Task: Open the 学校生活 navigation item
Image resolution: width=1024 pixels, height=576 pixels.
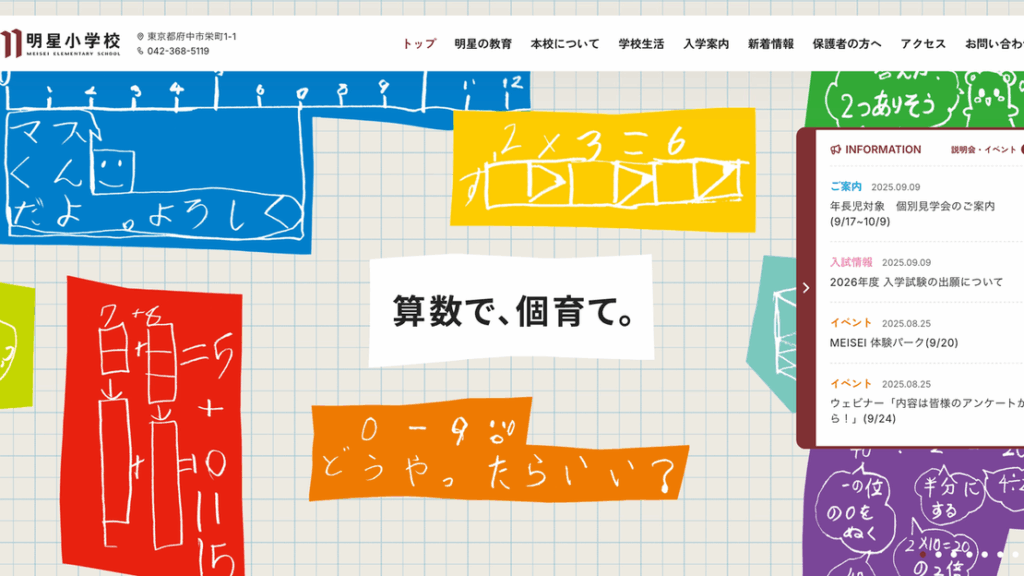Action: [x=641, y=44]
